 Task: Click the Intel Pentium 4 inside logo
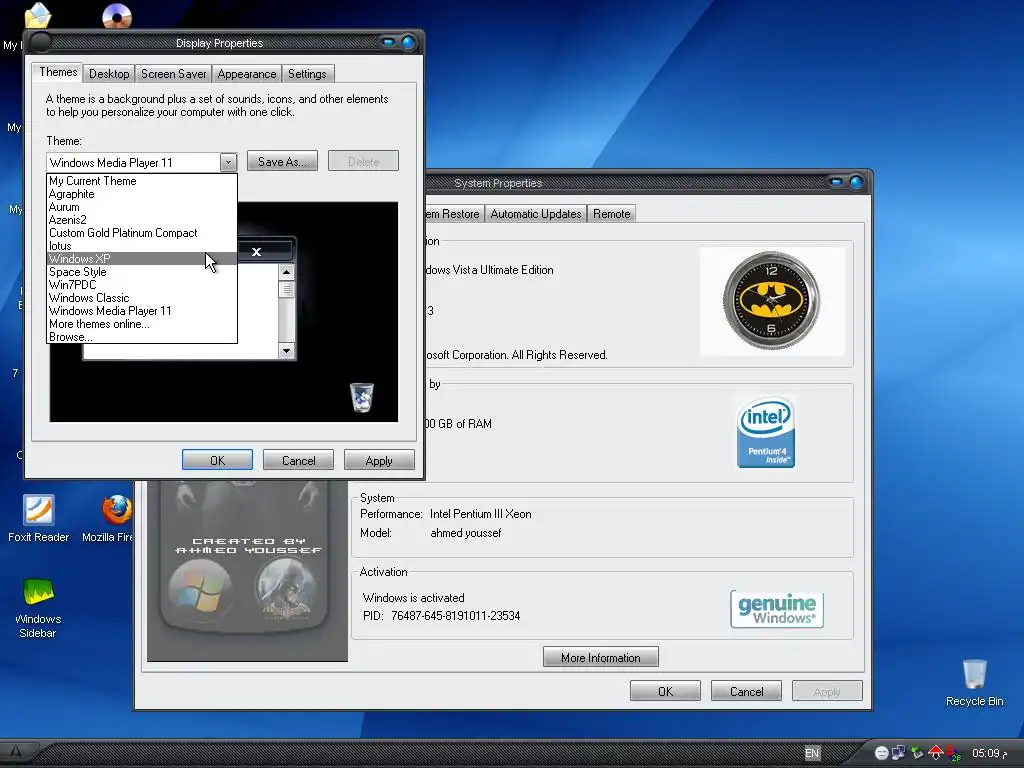pyautogui.click(x=765, y=432)
